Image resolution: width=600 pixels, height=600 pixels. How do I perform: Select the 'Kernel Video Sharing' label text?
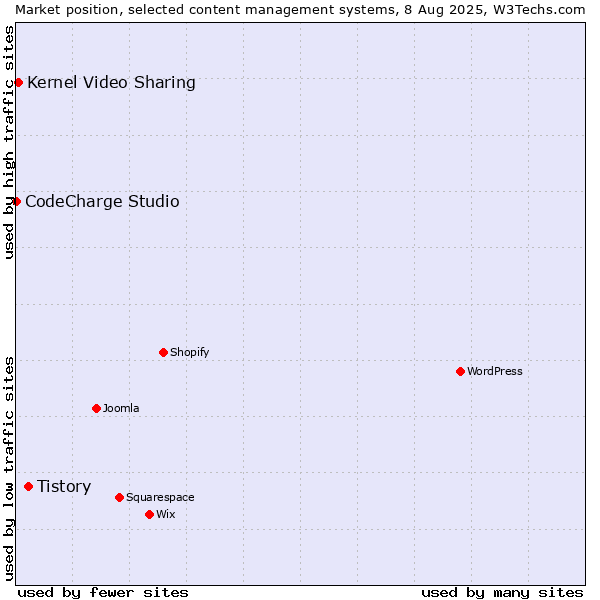(111, 83)
